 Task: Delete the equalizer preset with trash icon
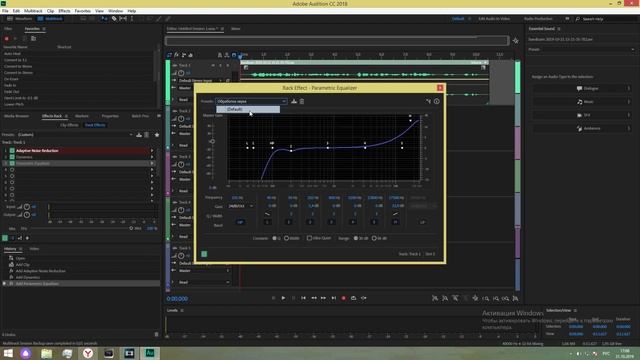tap(302, 101)
